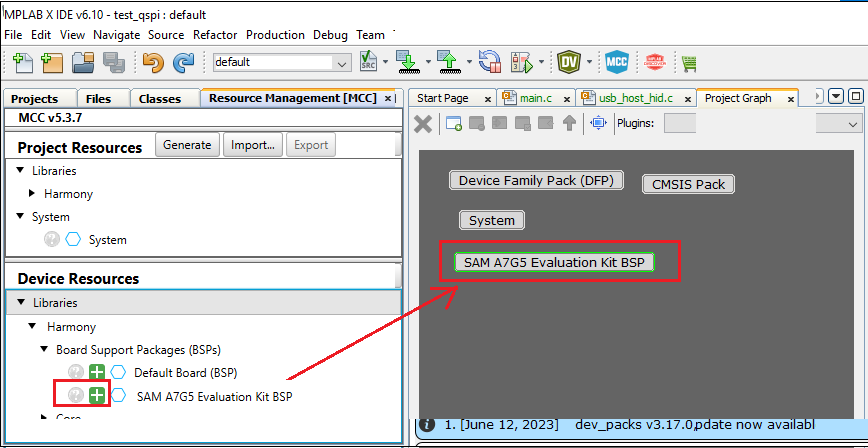
Task: Click the Debug Project icon
Action: pos(521,61)
